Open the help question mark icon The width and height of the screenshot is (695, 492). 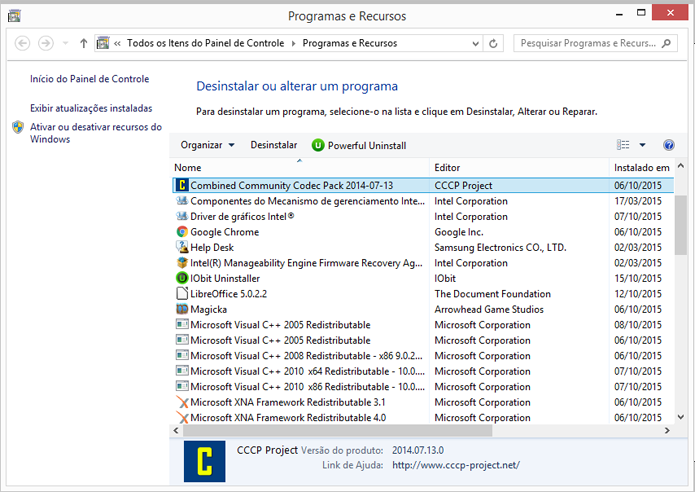(x=668, y=145)
